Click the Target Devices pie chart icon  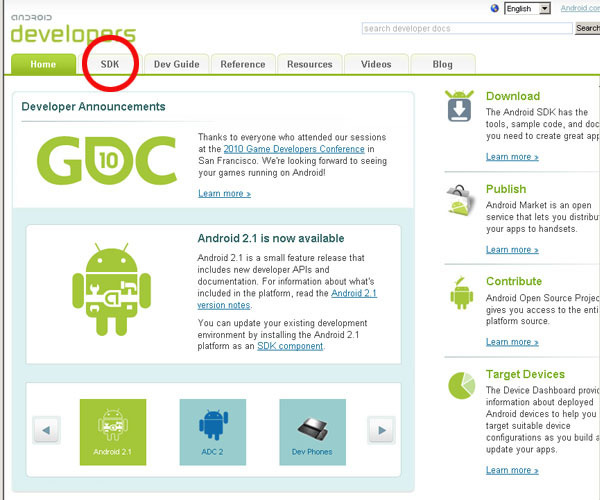[x=461, y=386]
